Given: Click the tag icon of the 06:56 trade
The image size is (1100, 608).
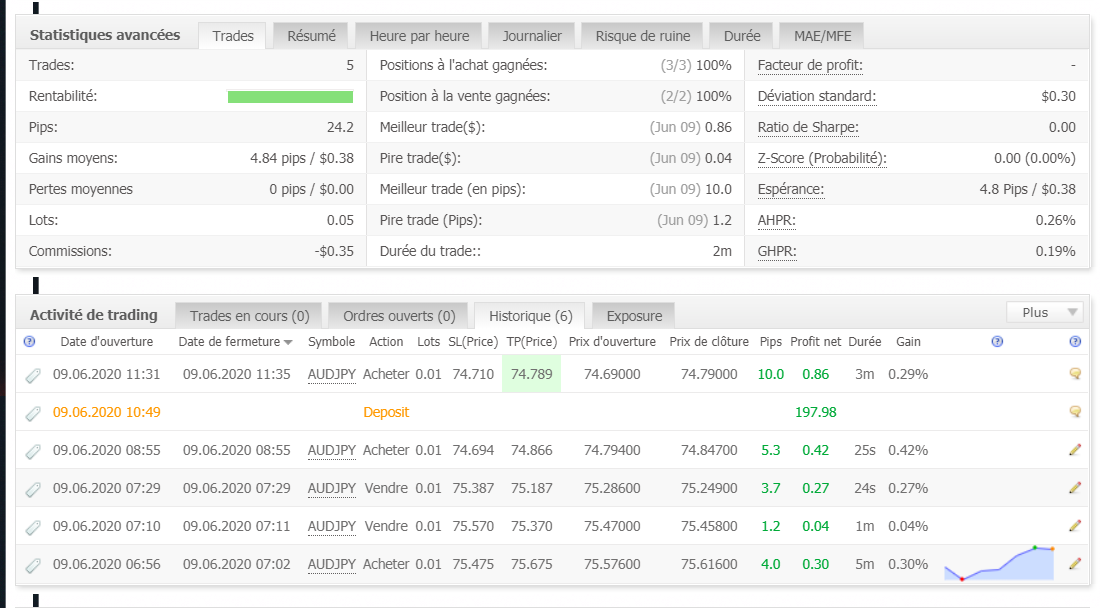Looking at the screenshot, I should [33, 565].
